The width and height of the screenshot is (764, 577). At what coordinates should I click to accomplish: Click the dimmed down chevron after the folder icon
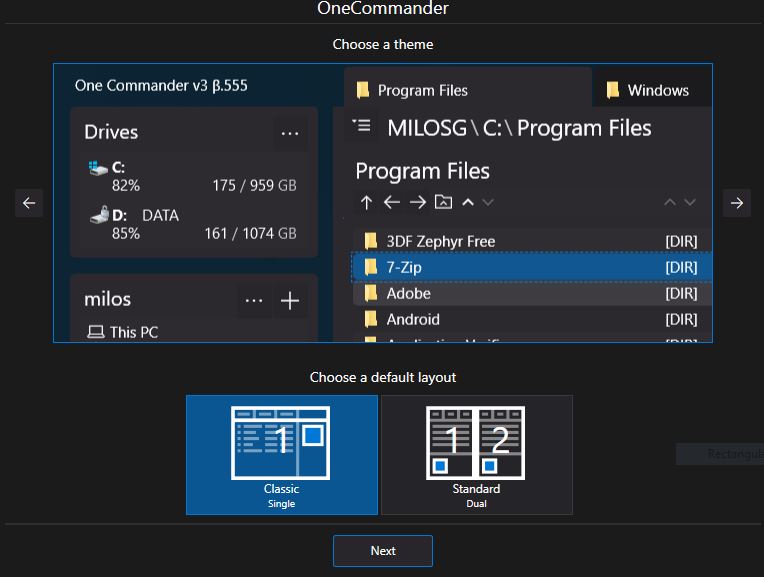click(x=488, y=202)
